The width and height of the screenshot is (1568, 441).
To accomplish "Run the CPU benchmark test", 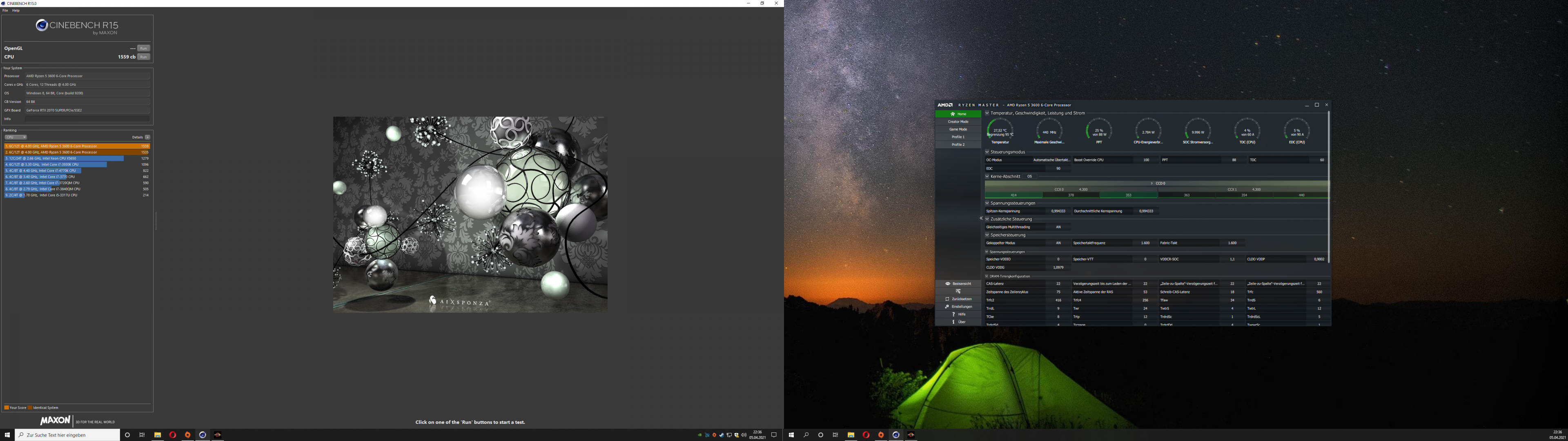I will coord(143,57).
